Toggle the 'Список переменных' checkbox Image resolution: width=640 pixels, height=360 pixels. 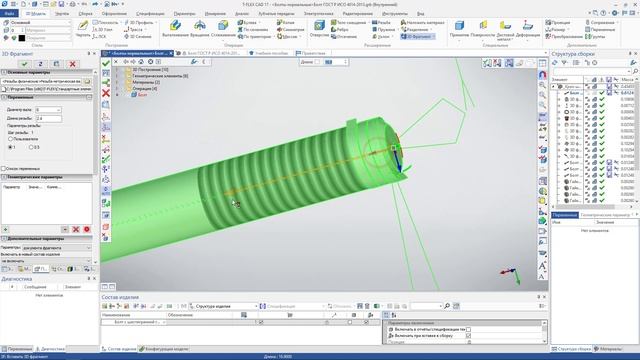[x=4, y=169]
